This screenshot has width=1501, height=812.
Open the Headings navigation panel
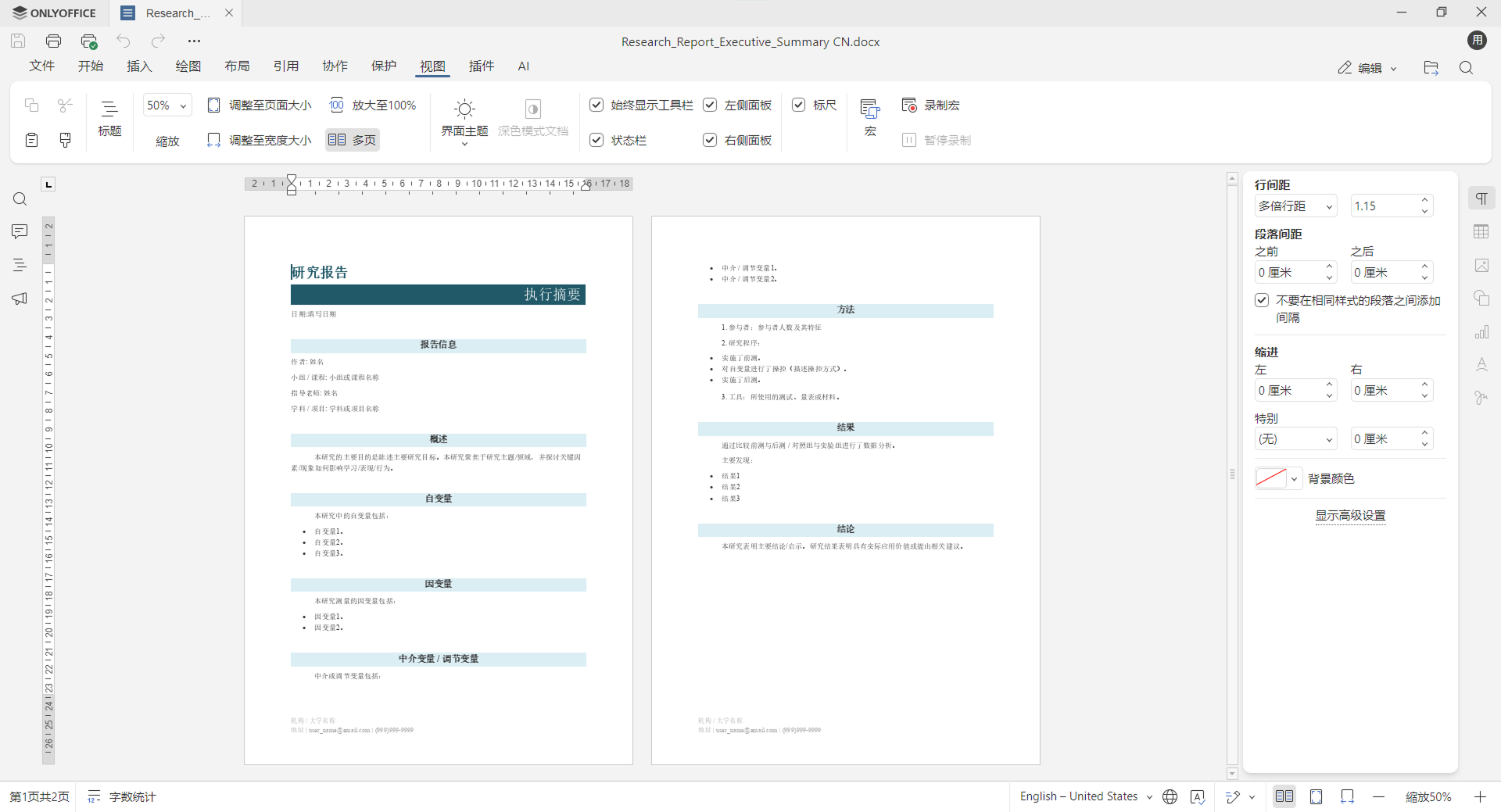(x=19, y=265)
